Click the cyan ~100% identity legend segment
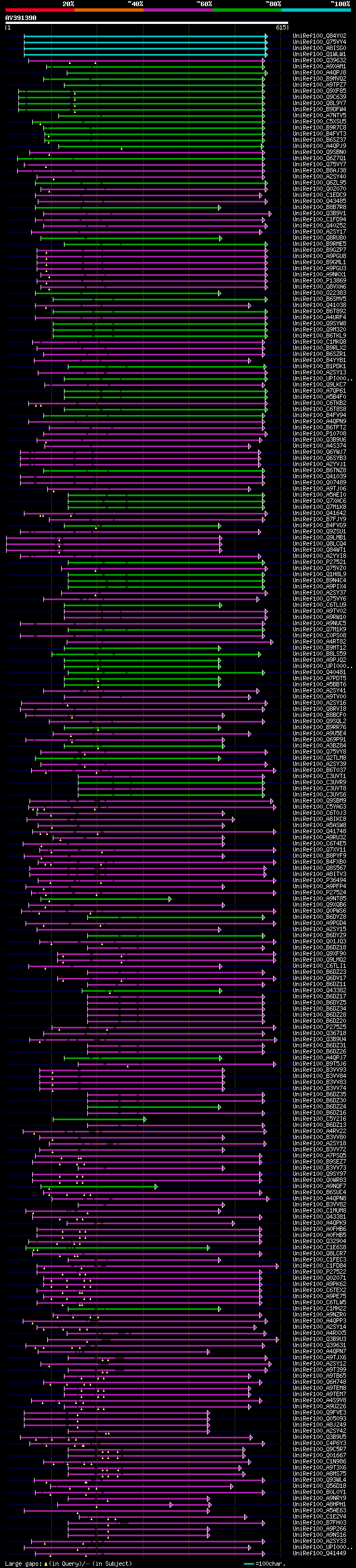356x1568 pixels. pyautogui.click(x=316, y=10)
